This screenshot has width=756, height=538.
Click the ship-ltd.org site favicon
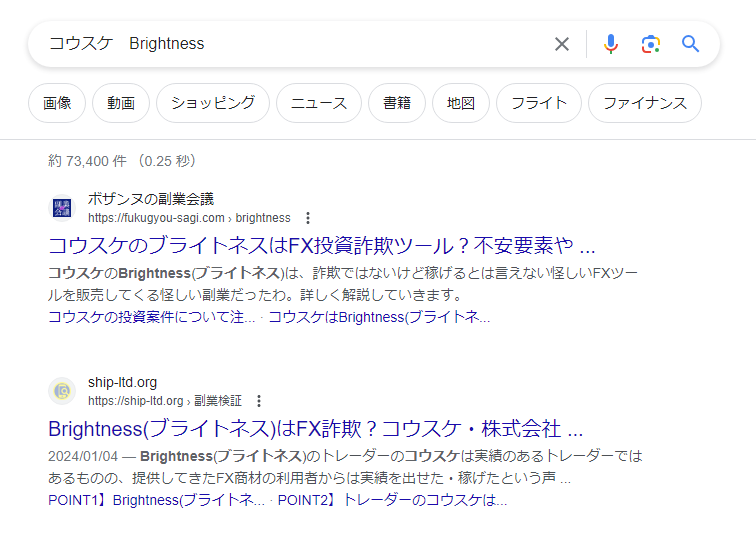(x=62, y=391)
